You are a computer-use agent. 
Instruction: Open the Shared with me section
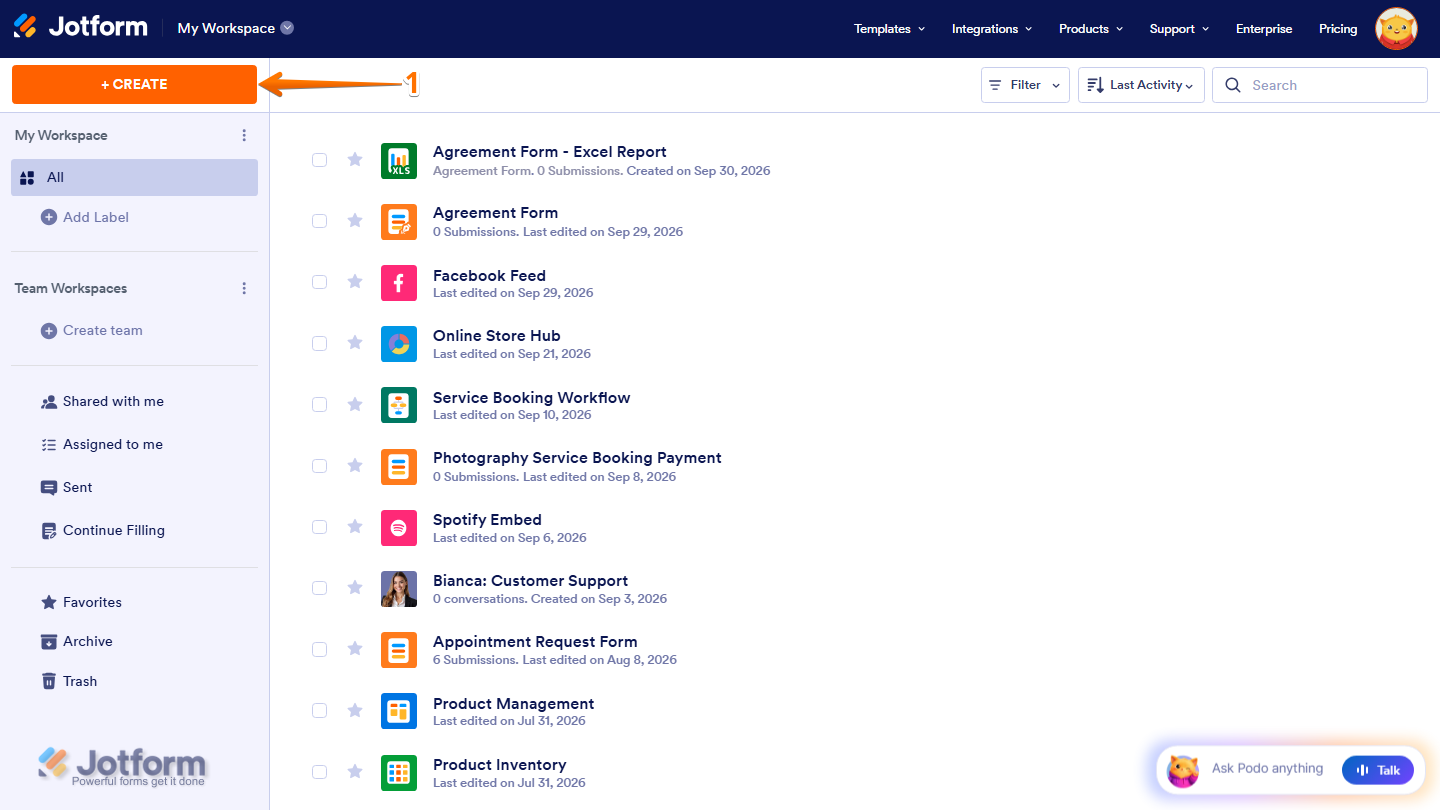(102, 401)
